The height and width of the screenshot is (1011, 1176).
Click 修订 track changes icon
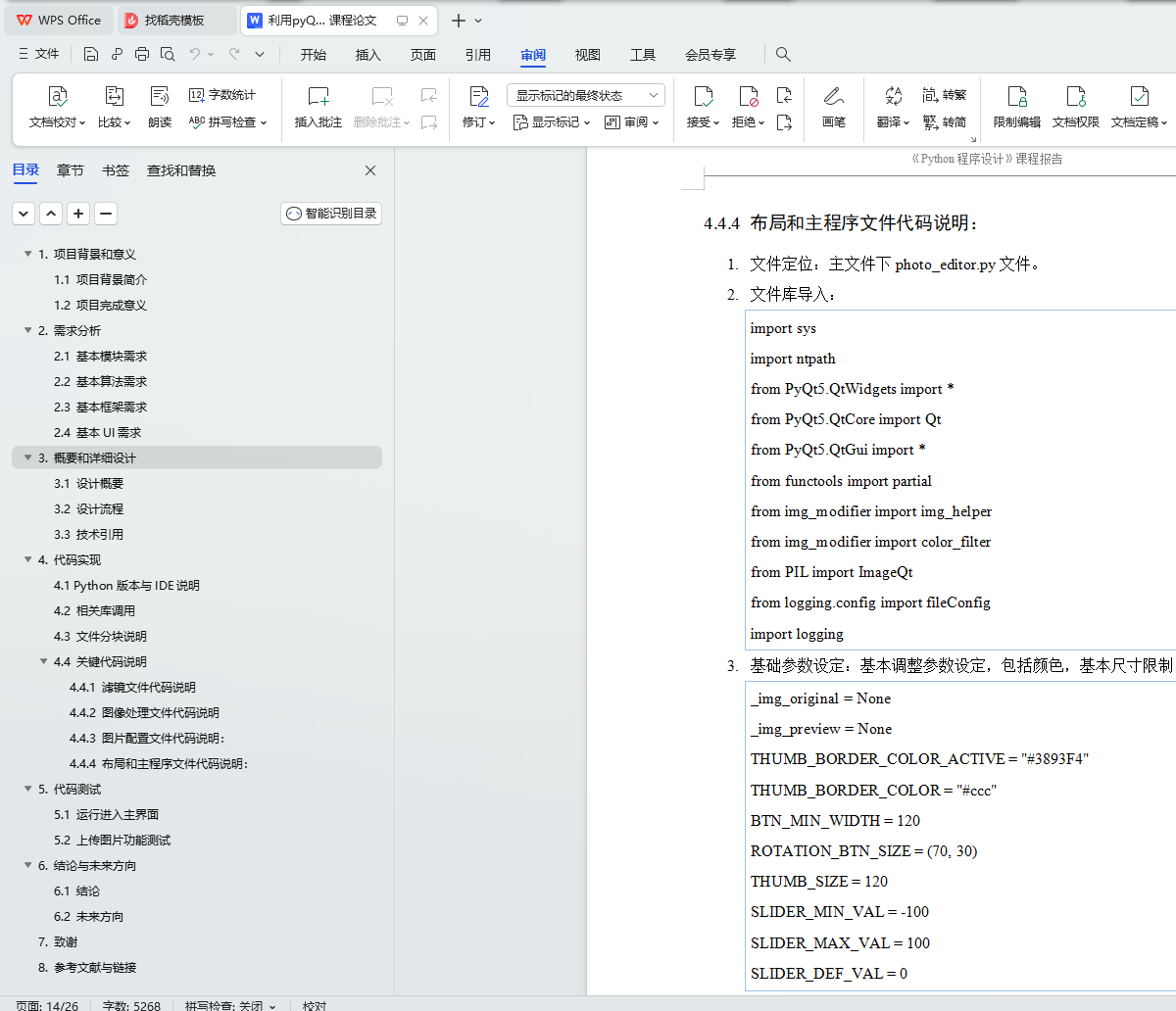479,96
